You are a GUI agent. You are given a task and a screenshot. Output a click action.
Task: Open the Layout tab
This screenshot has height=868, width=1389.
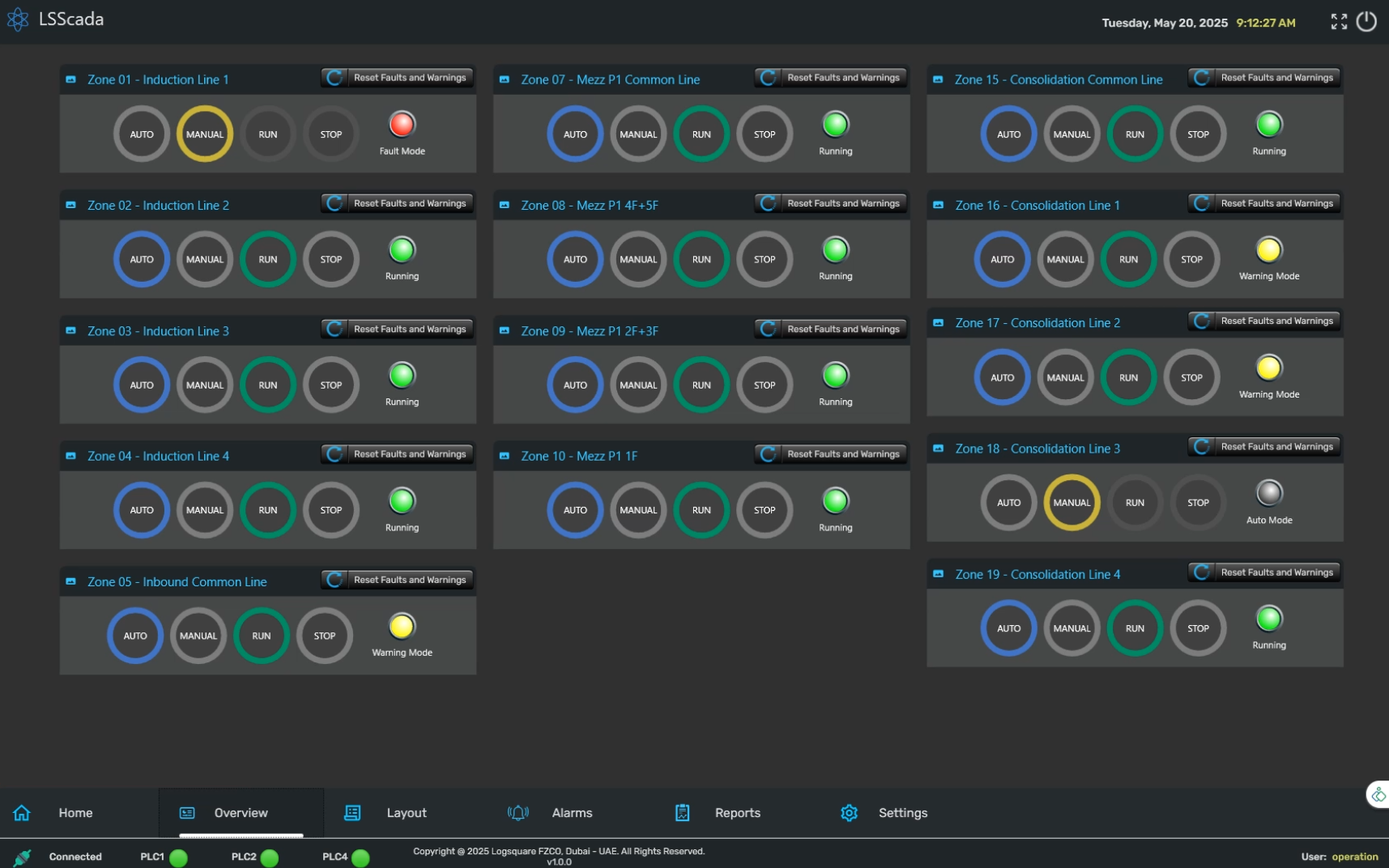406,813
